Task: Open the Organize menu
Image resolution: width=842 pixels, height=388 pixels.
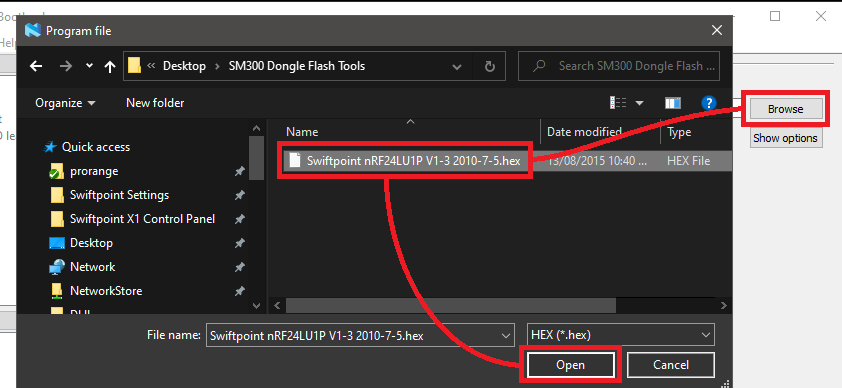Action: click(x=65, y=103)
